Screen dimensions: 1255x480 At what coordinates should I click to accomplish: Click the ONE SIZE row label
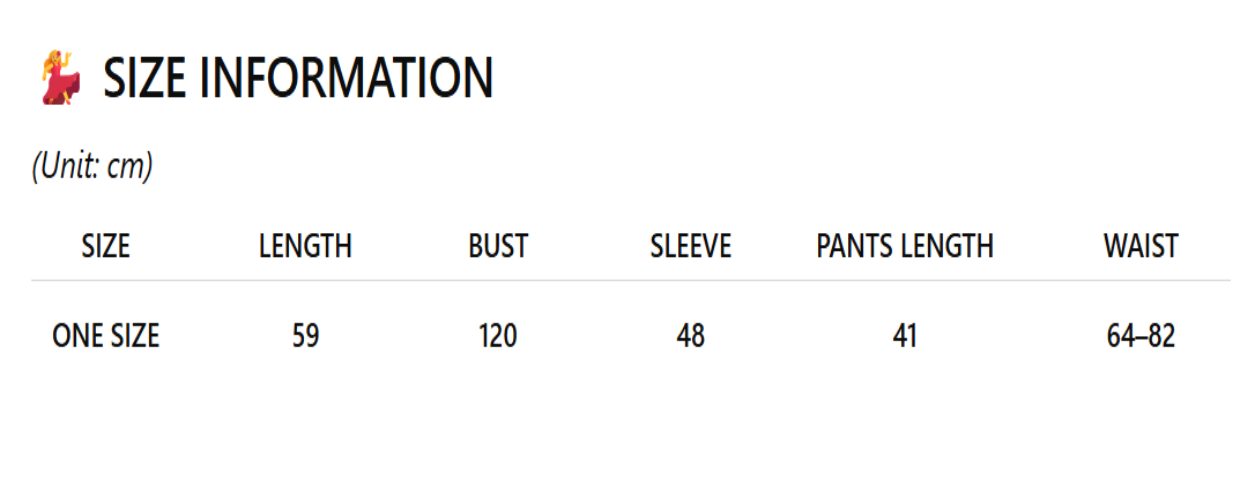coord(106,336)
